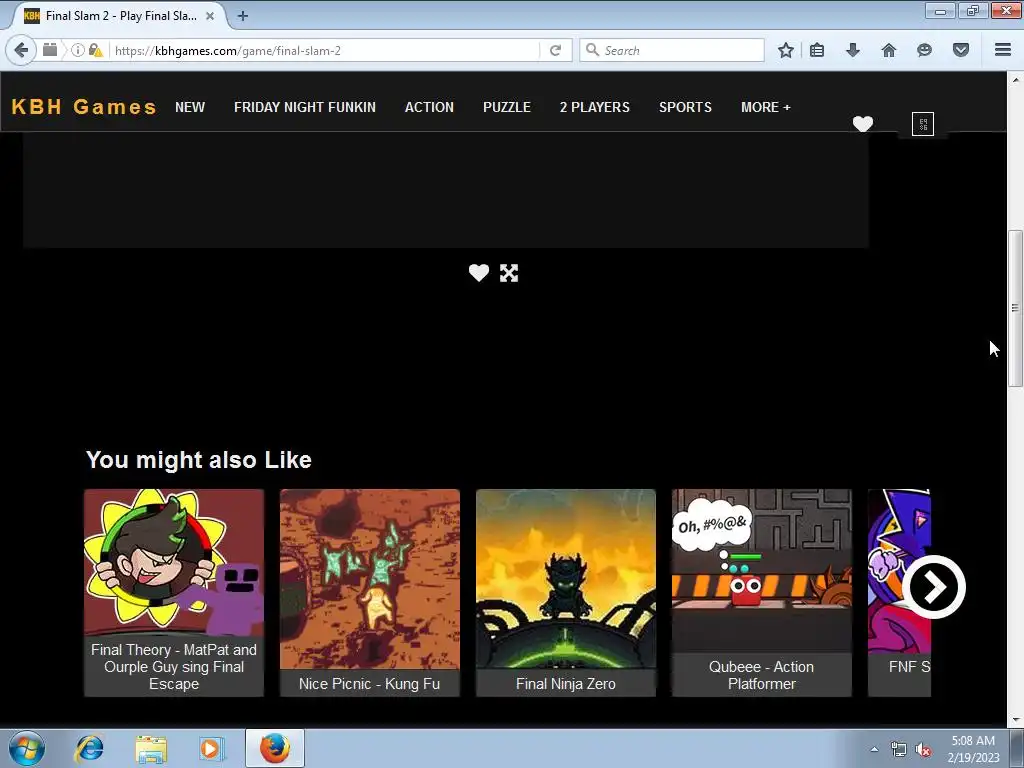
Task: Go to the Firefox home page icon
Action: [889, 50]
